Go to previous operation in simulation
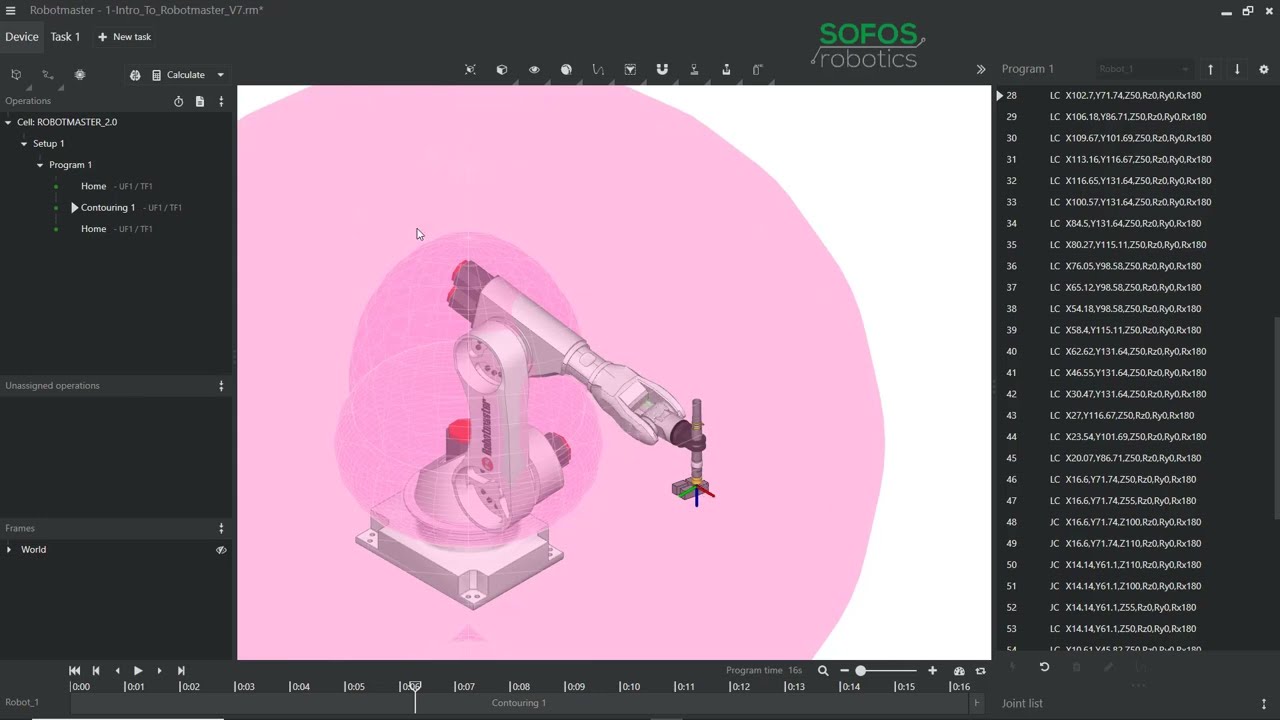This screenshot has height=720, width=1280. 96,671
